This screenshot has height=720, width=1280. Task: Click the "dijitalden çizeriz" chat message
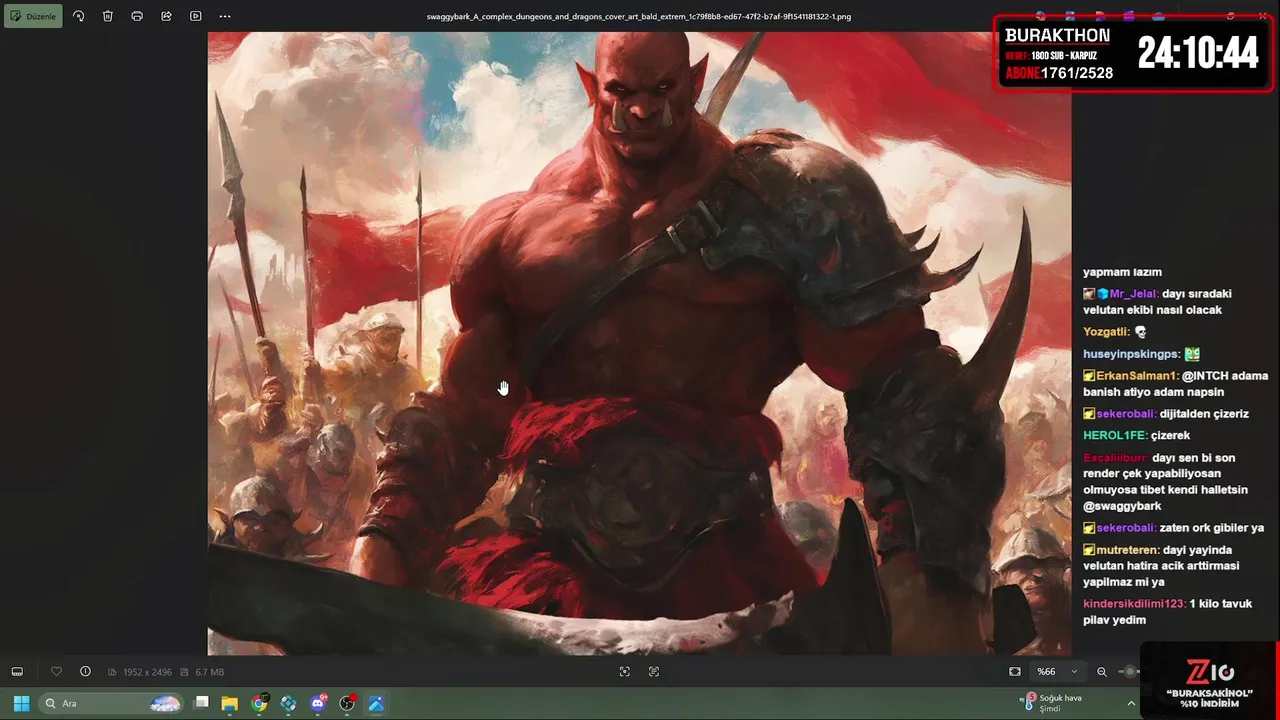[1204, 414]
